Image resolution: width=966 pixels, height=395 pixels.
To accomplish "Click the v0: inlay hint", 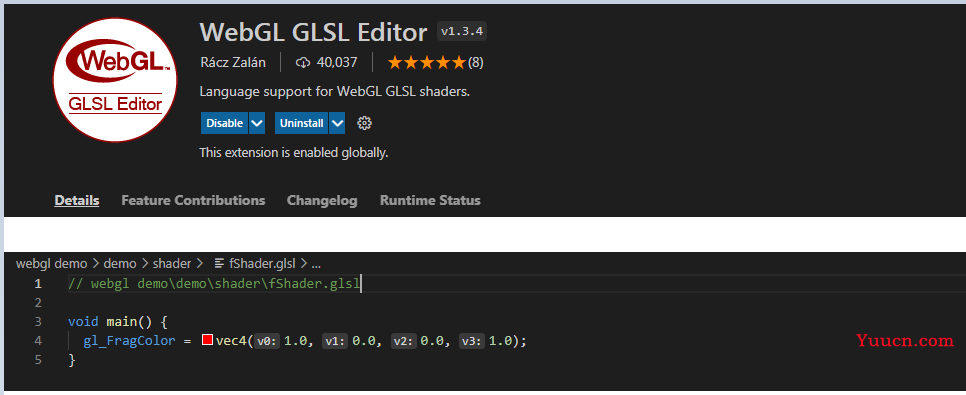I will (267, 341).
